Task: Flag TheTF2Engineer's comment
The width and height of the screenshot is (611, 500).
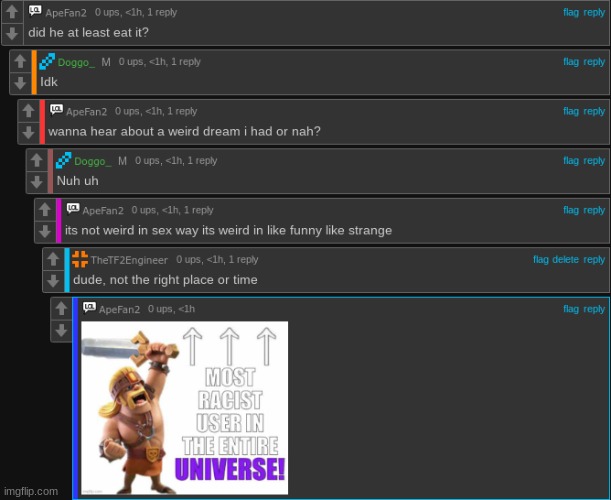Action: 541,260
